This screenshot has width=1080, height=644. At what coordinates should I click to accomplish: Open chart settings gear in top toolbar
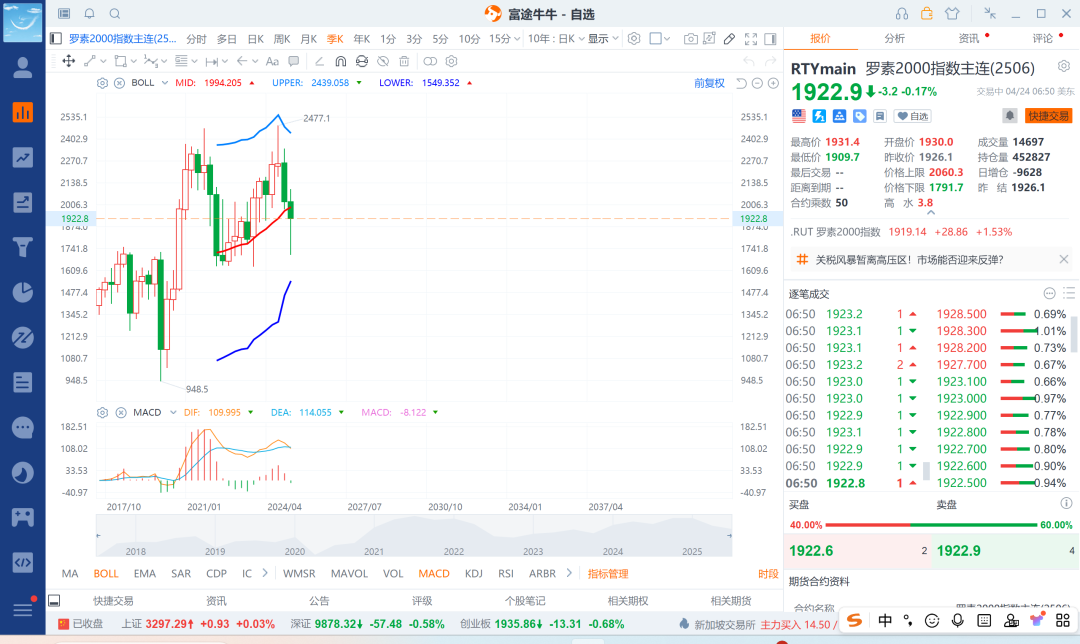click(634, 39)
